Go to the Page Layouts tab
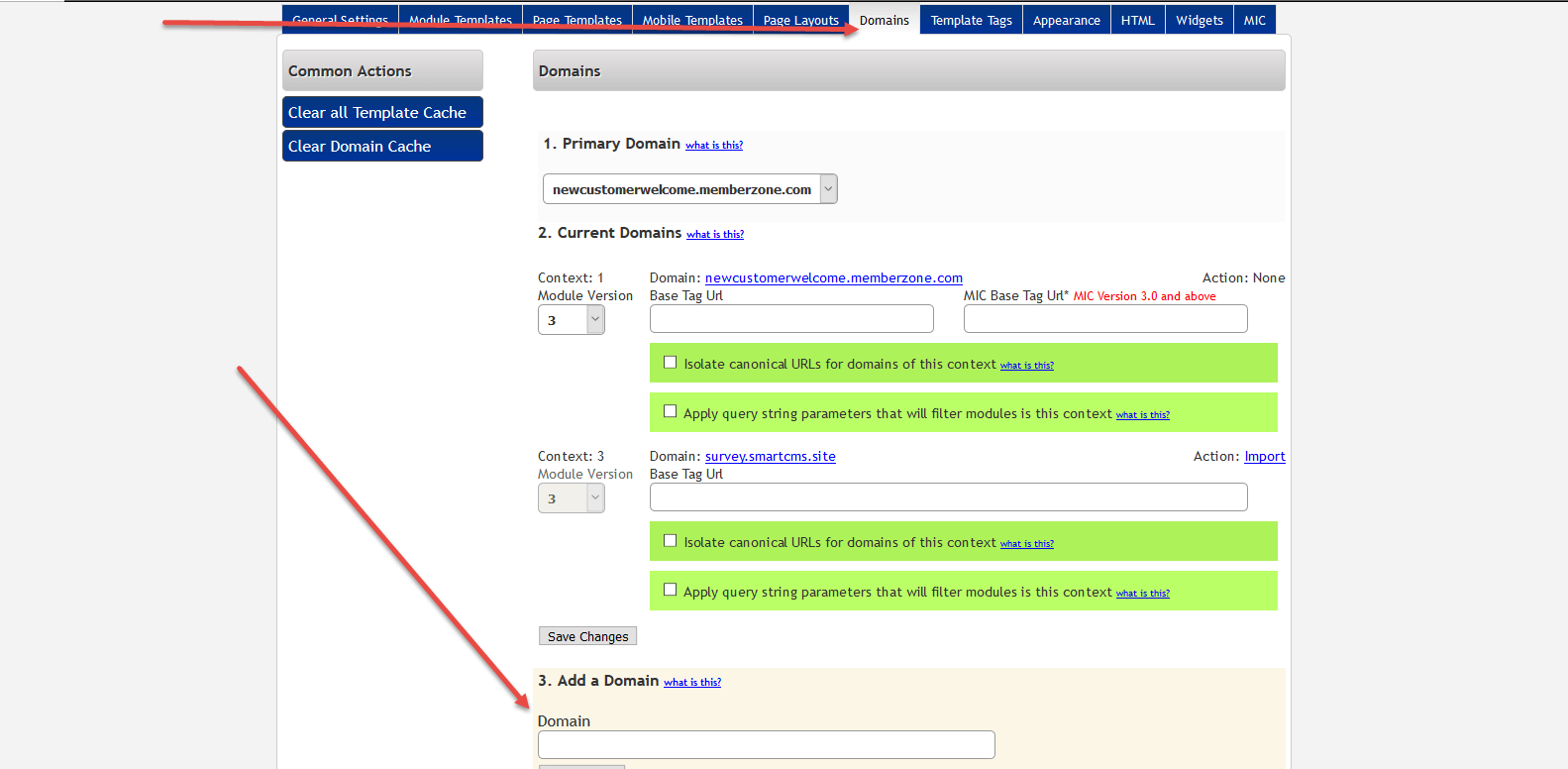Image resolution: width=1568 pixels, height=769 pixels. 800,20
